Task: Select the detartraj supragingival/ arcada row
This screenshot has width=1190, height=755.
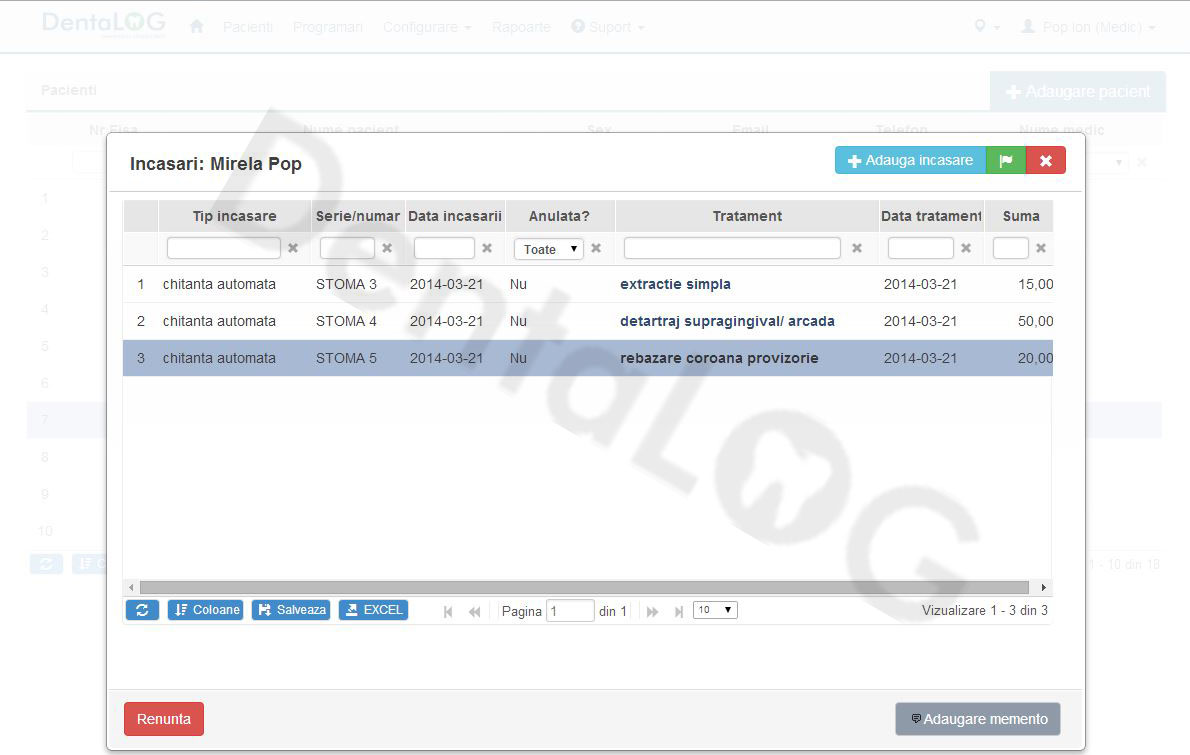Action: [587, 321]
